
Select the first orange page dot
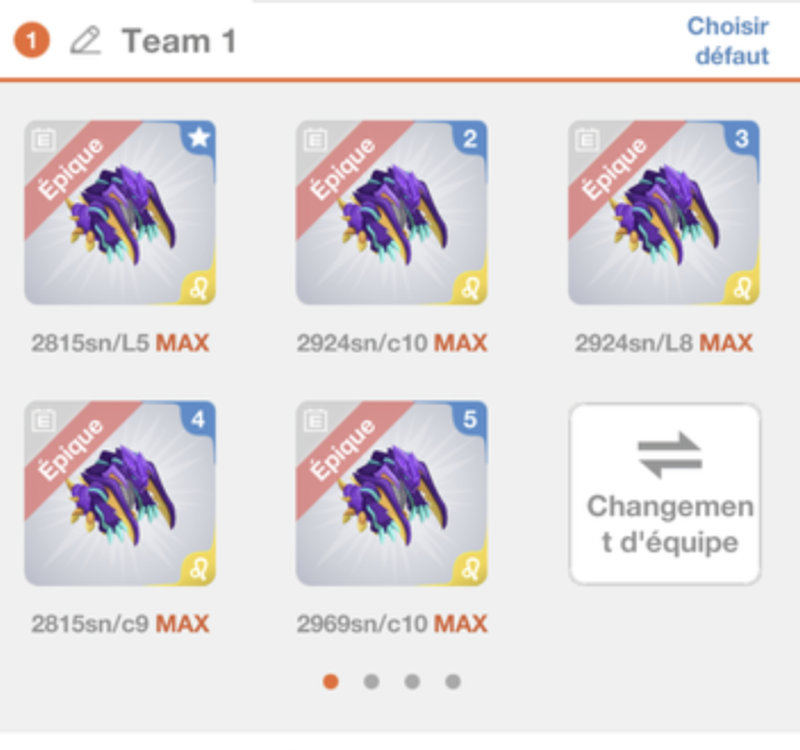(x=331, y=682)
